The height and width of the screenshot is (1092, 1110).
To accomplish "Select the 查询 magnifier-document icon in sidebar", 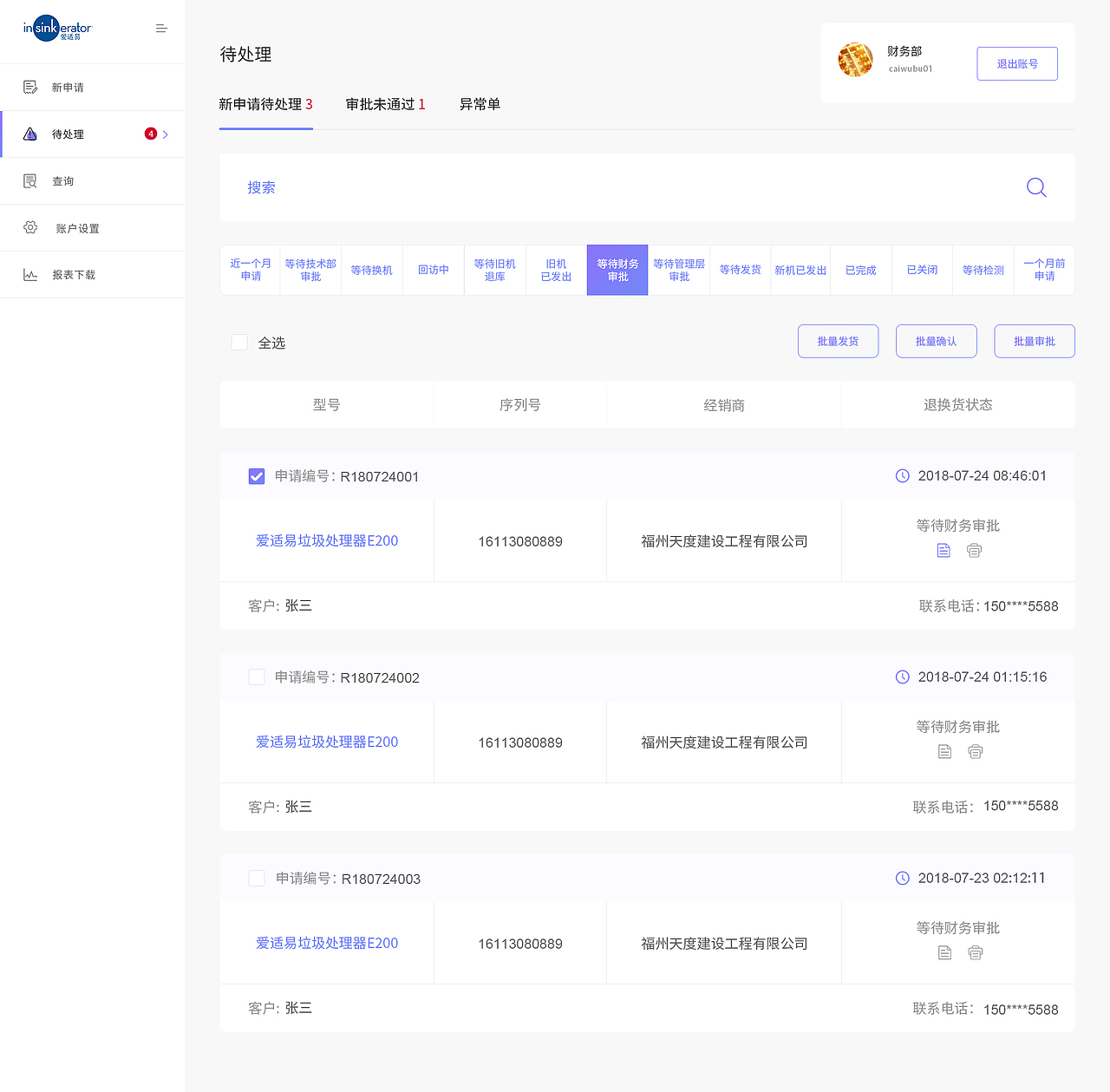I will [30, 180].
